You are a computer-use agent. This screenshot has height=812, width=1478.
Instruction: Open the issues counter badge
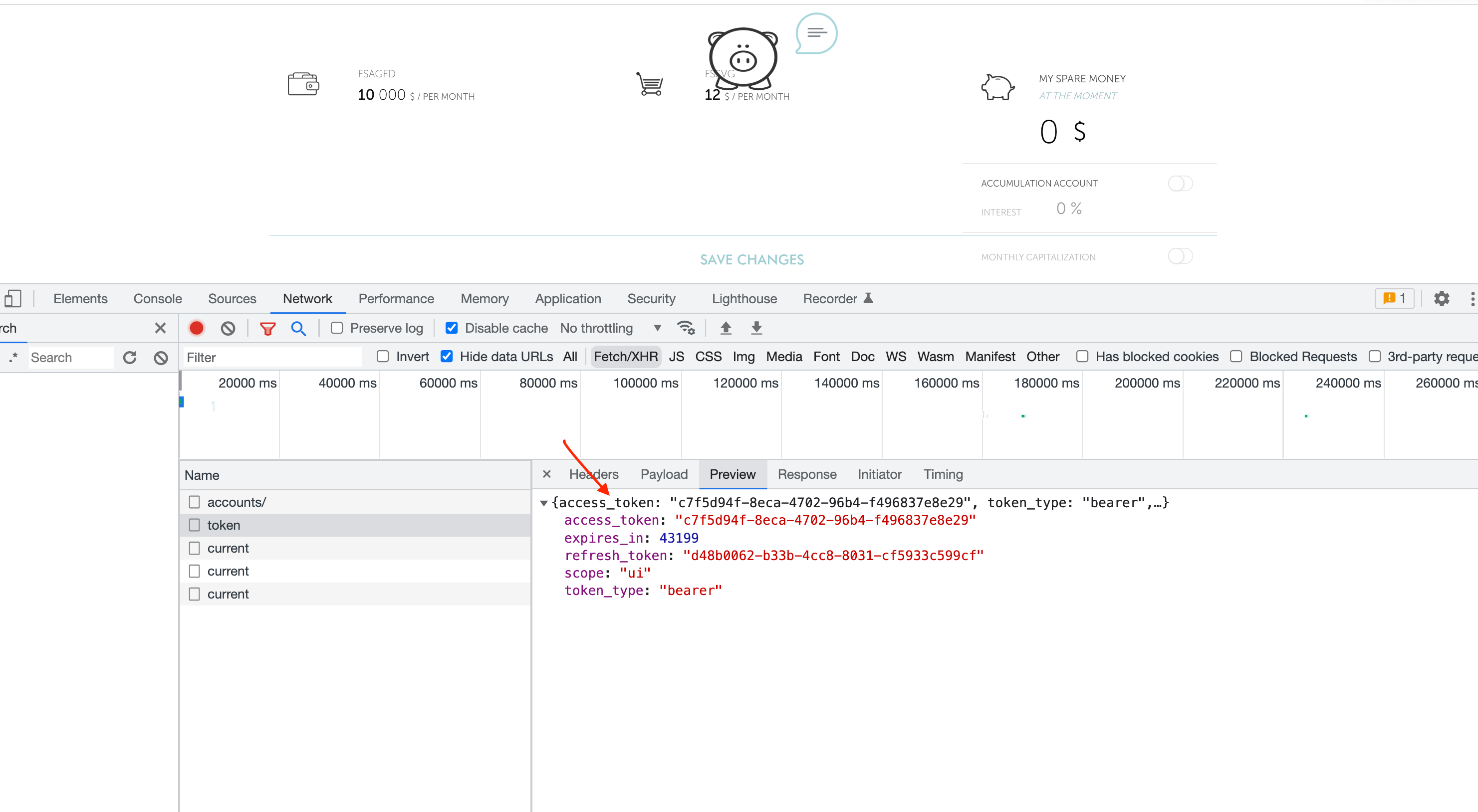point(1394,299)
